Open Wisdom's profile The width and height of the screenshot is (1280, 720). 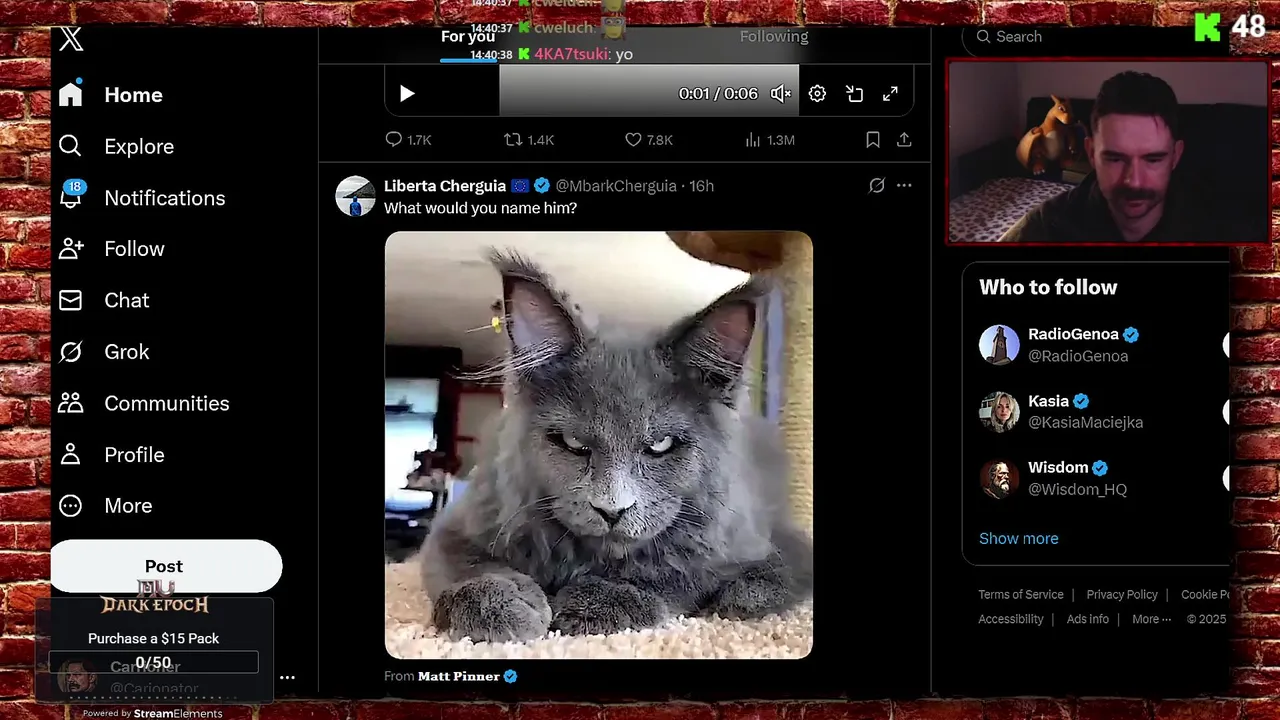pos(1058,467)
